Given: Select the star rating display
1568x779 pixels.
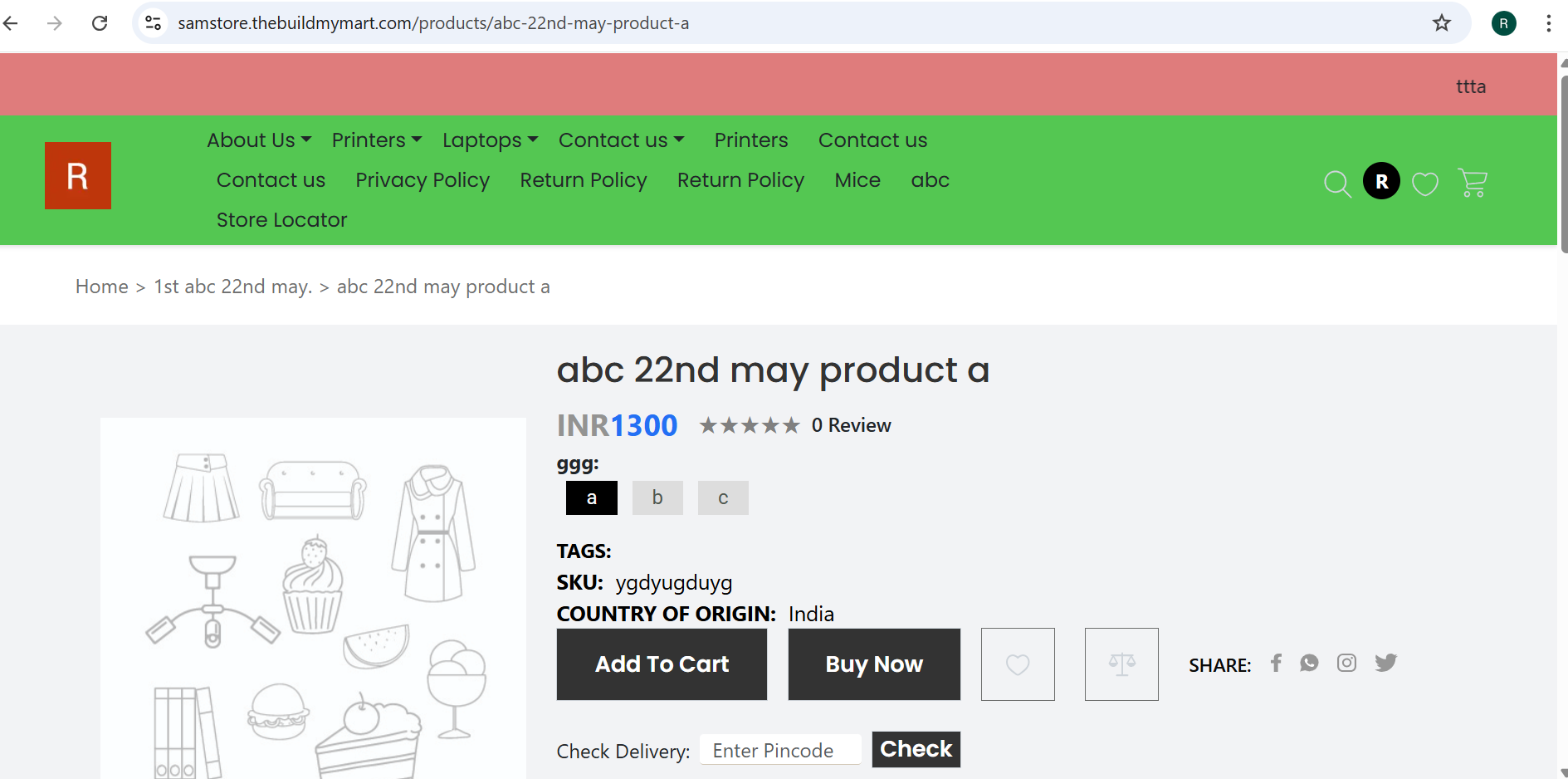Looking at the screenshot, I should [x=750, y=426].
